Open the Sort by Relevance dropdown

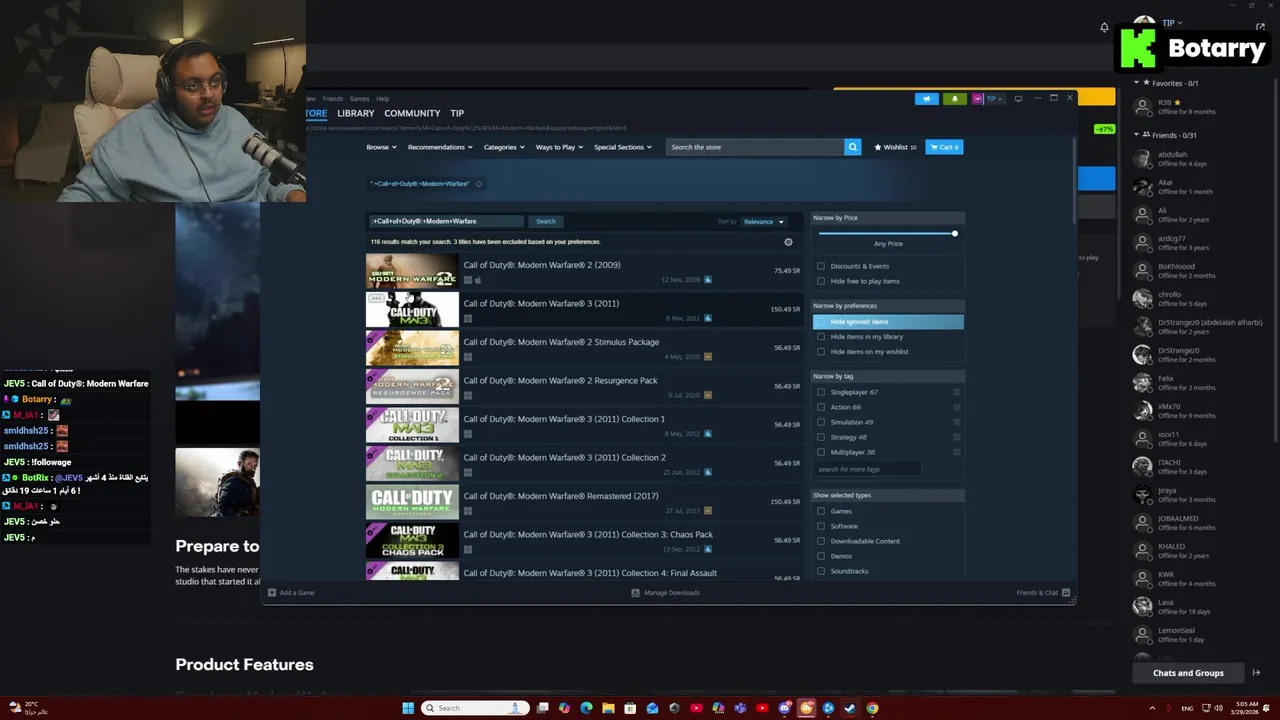(x=764, y=221)
